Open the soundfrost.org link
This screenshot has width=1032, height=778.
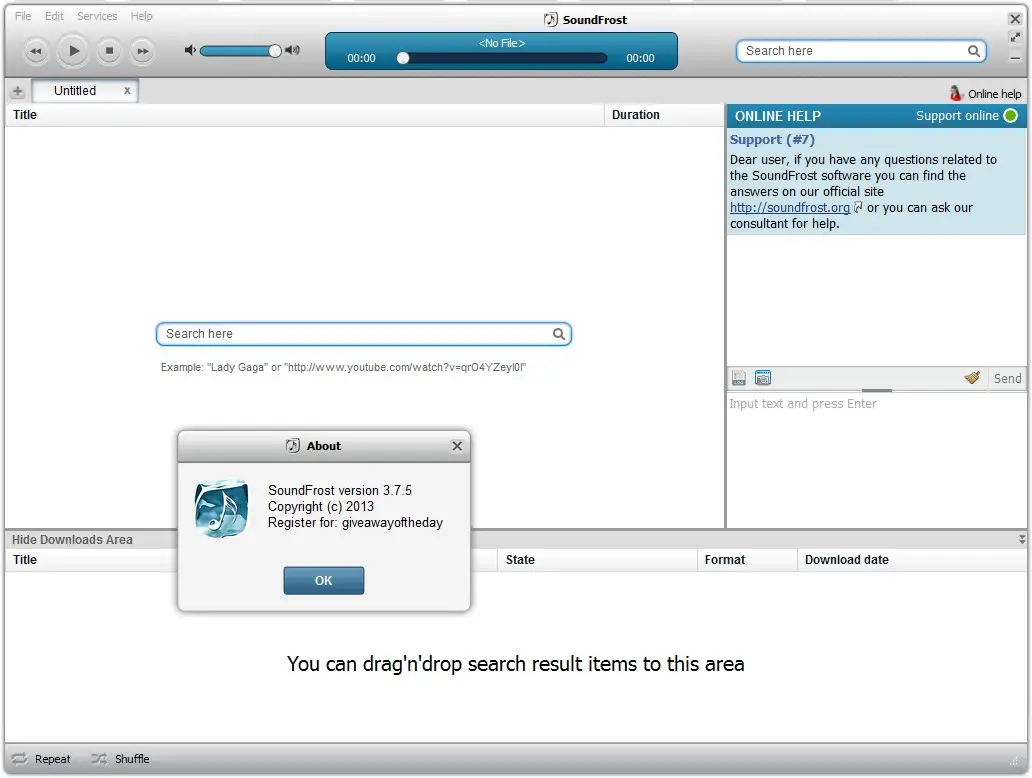[x=789, y=207]
